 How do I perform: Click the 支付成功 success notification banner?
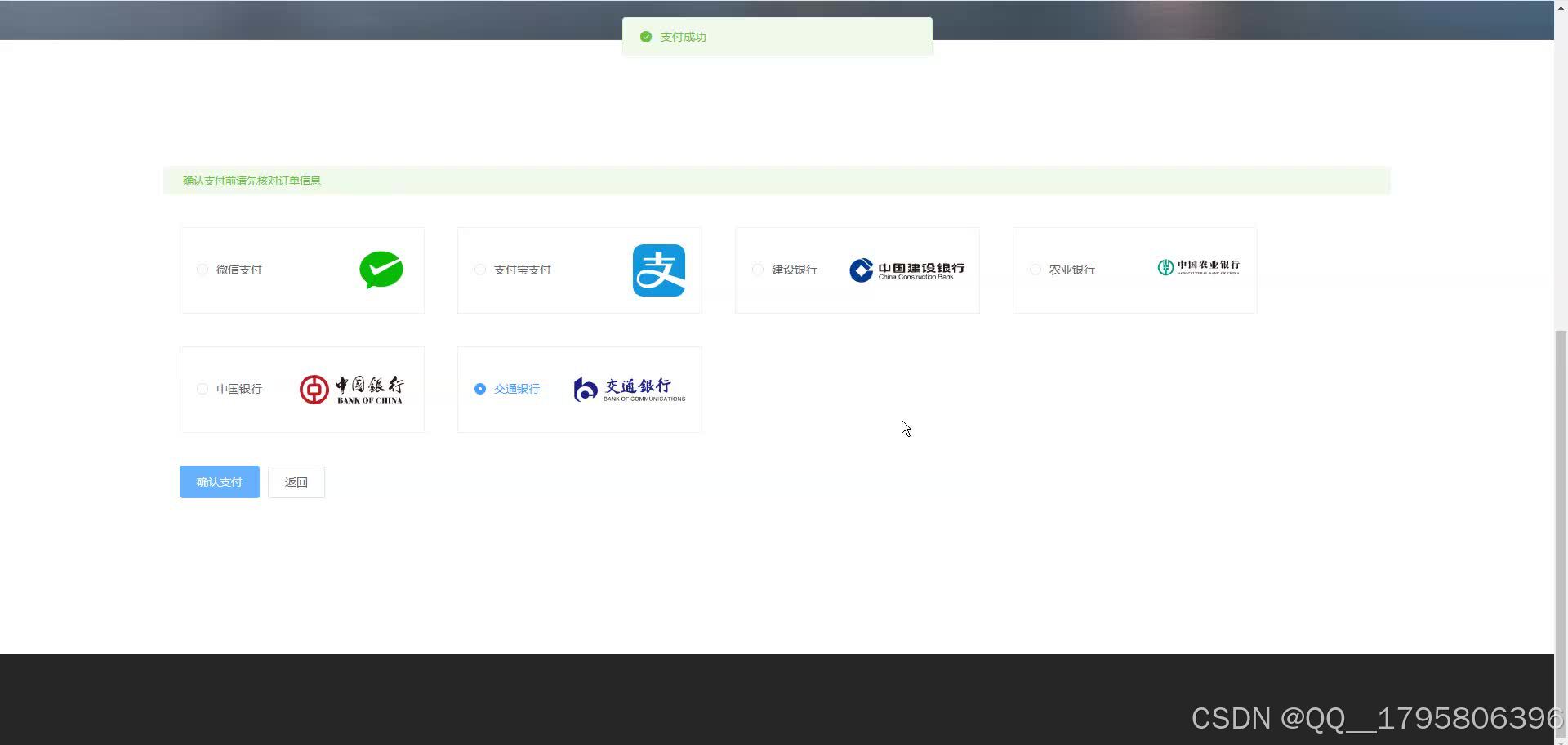coord(777,37)
